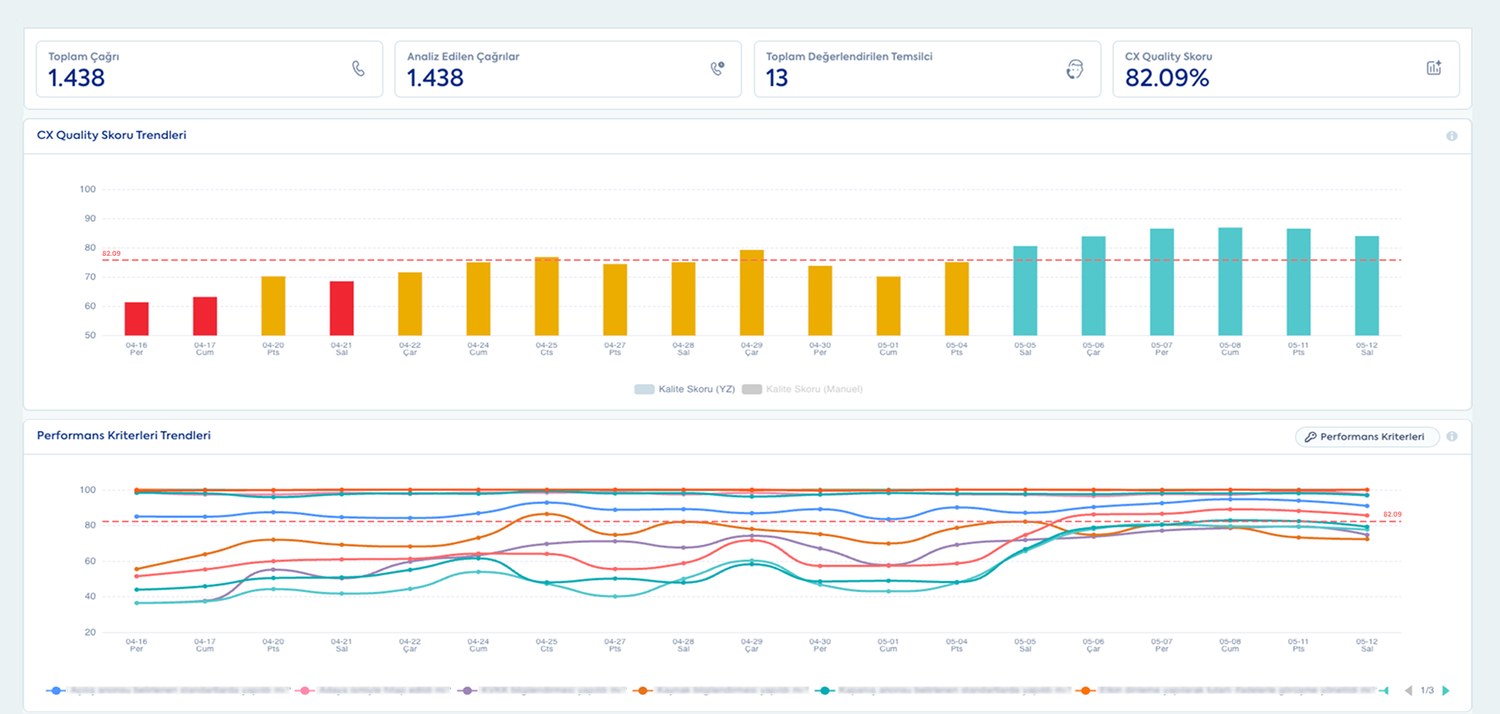Toggle Kalite Skoru (YZ) legend series
The width and height of the screenshot is (1500, 714).
click(685, 389)
